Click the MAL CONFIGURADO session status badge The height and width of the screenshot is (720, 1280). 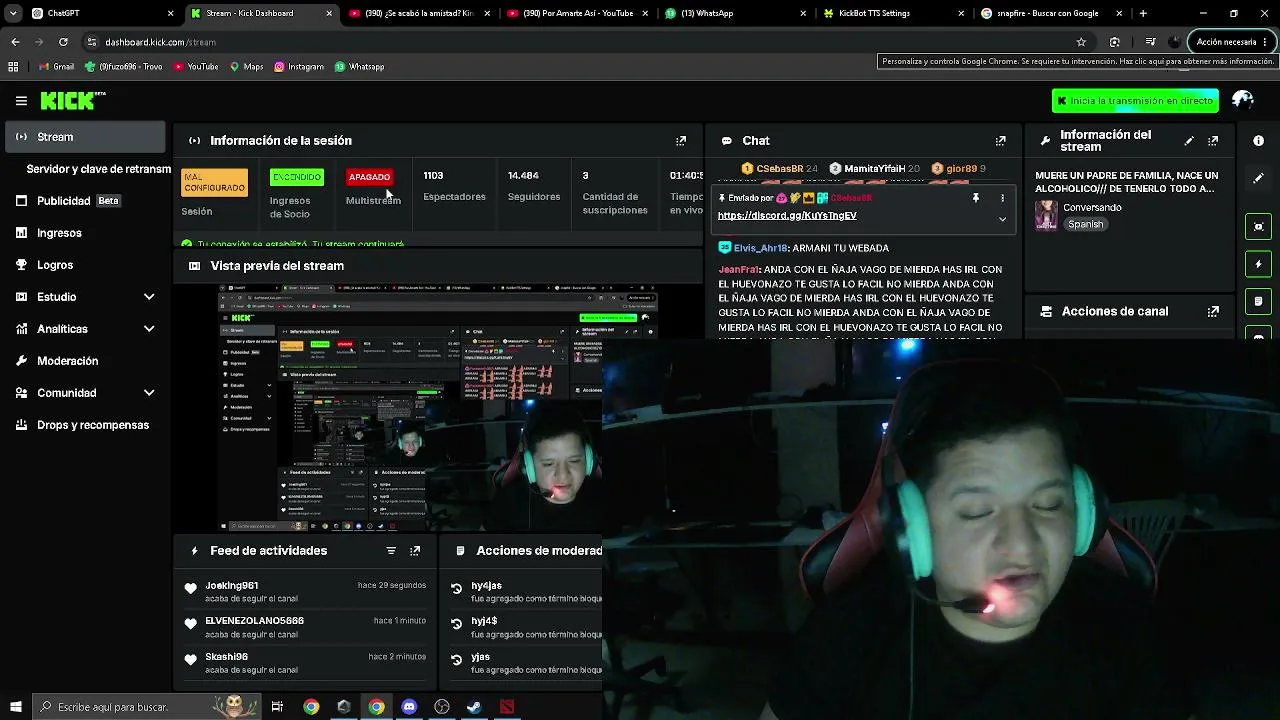tap(214, 183)
